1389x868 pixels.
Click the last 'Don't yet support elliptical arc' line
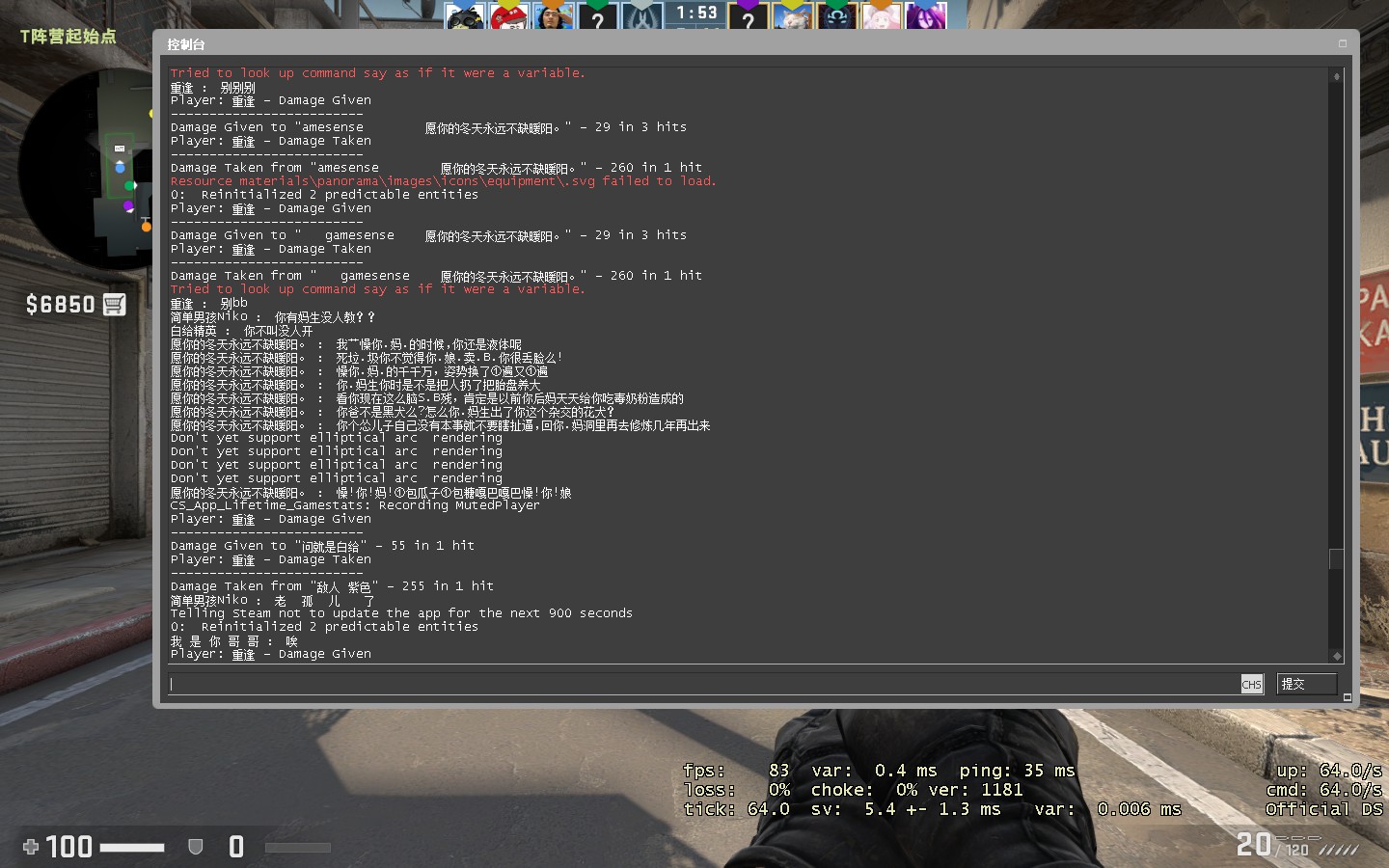pos(336,478)
